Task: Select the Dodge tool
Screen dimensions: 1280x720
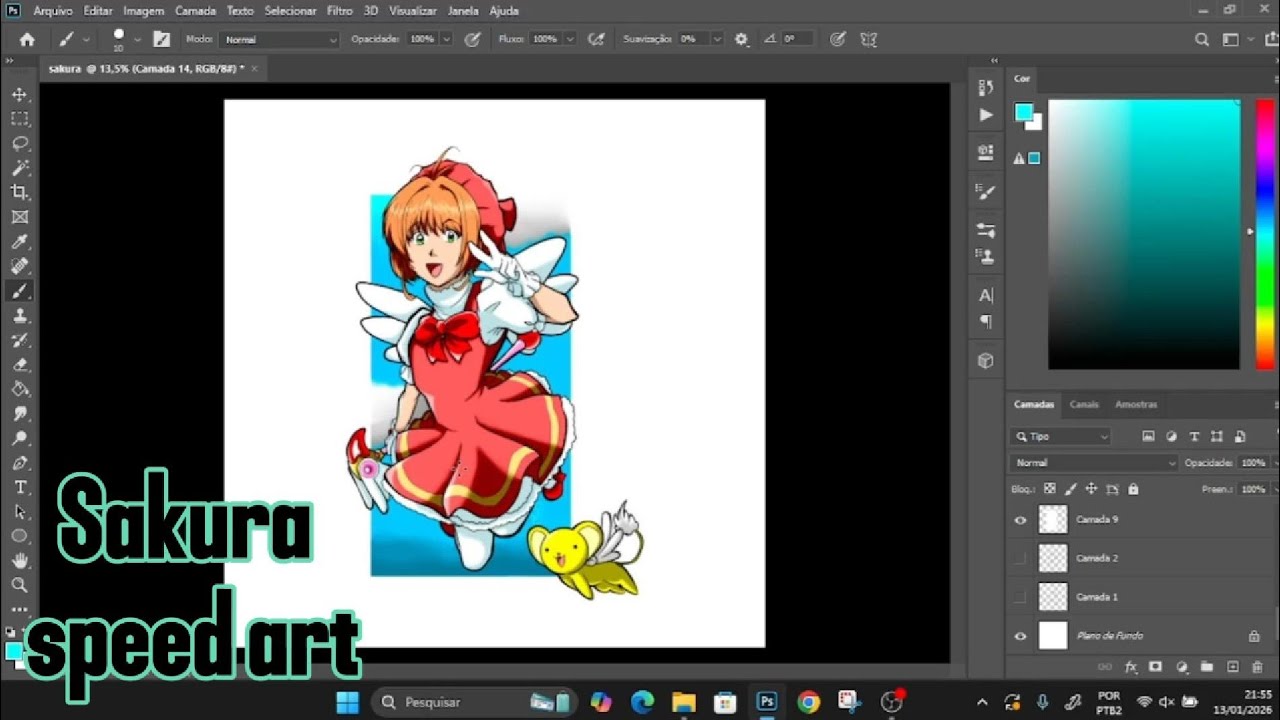Action: 19,438
